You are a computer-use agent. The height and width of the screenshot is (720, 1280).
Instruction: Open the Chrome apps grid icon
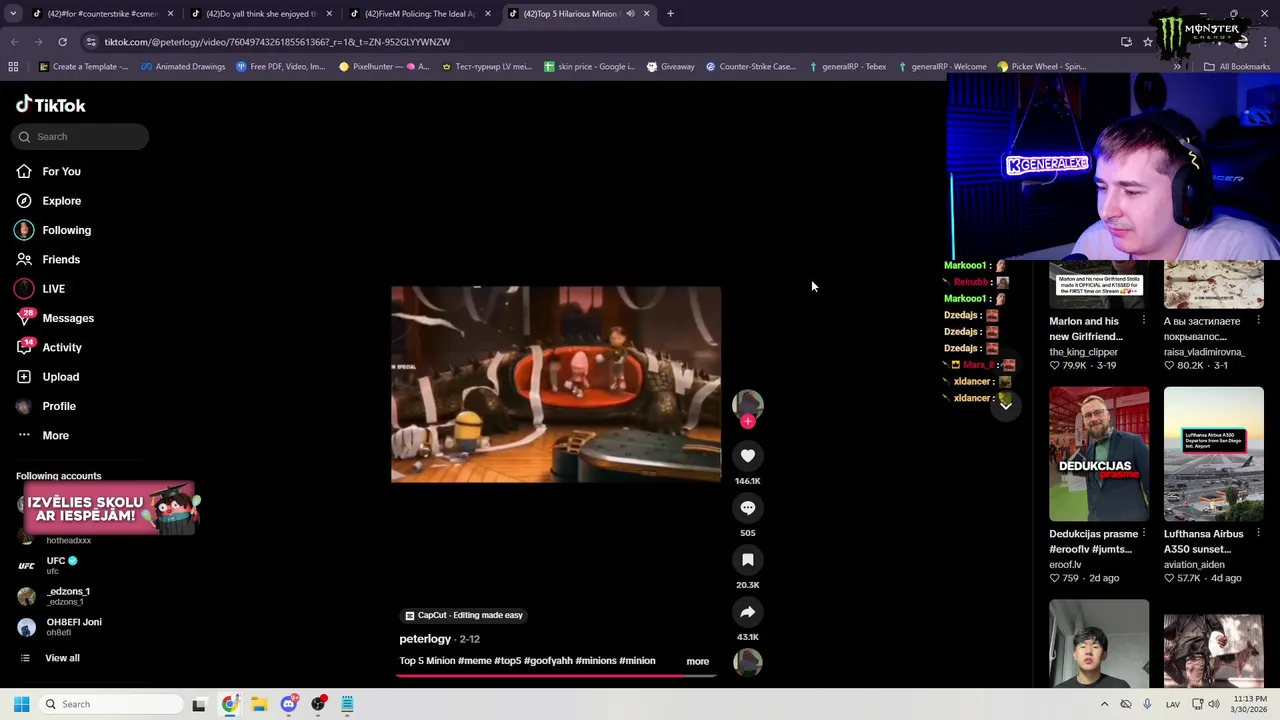[13, 67]
